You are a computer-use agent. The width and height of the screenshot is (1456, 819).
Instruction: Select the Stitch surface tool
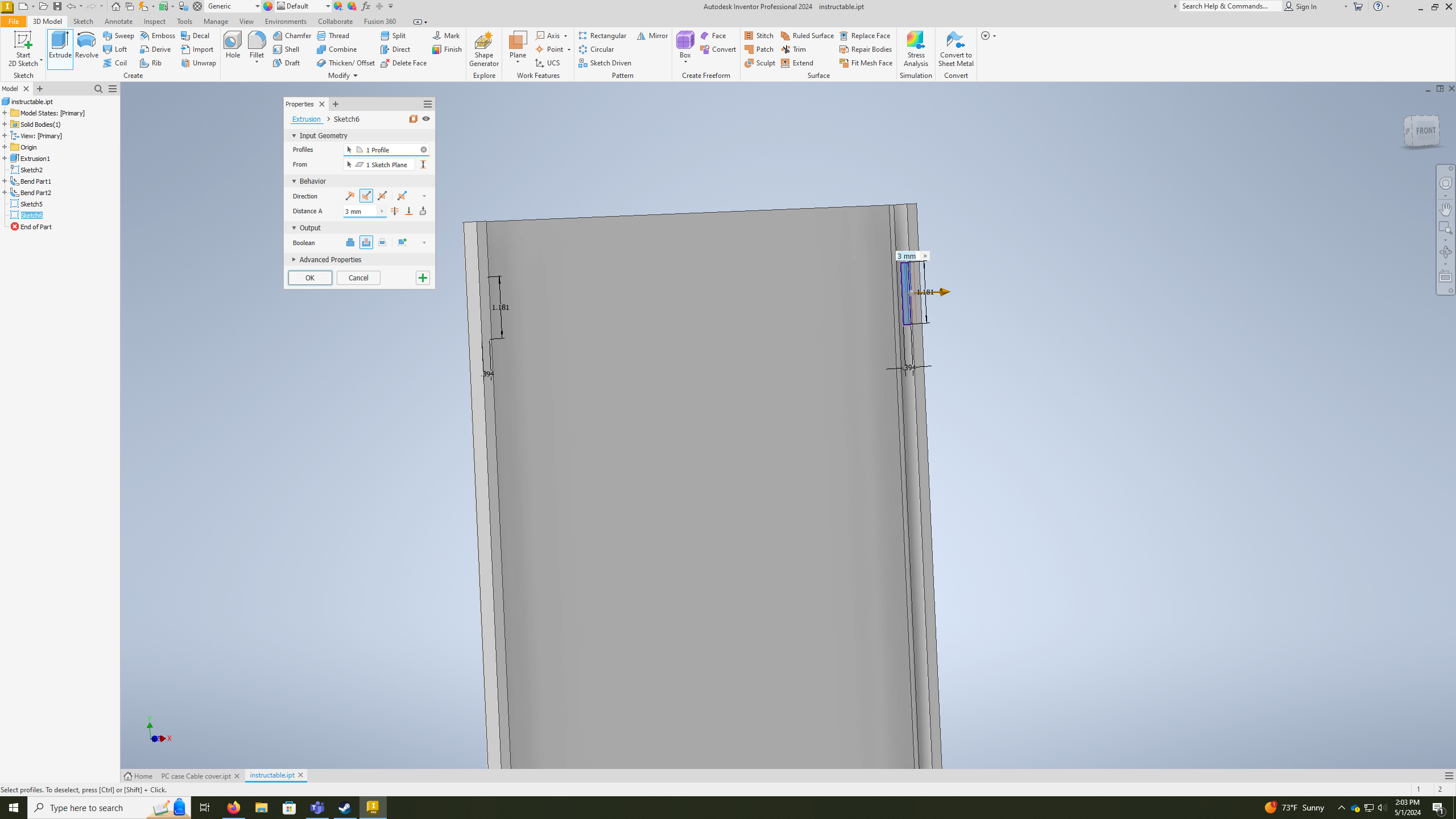pyautogui.click(x=759, y=35)
